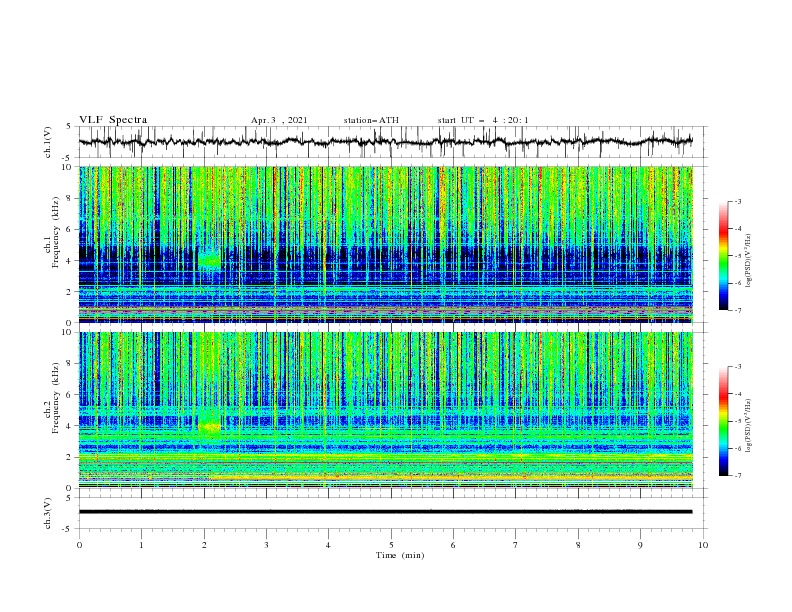Click the "-5" tick on ch.3(V) axis
The height and width of the screenshot is (612, 792).
click(68, 529)
